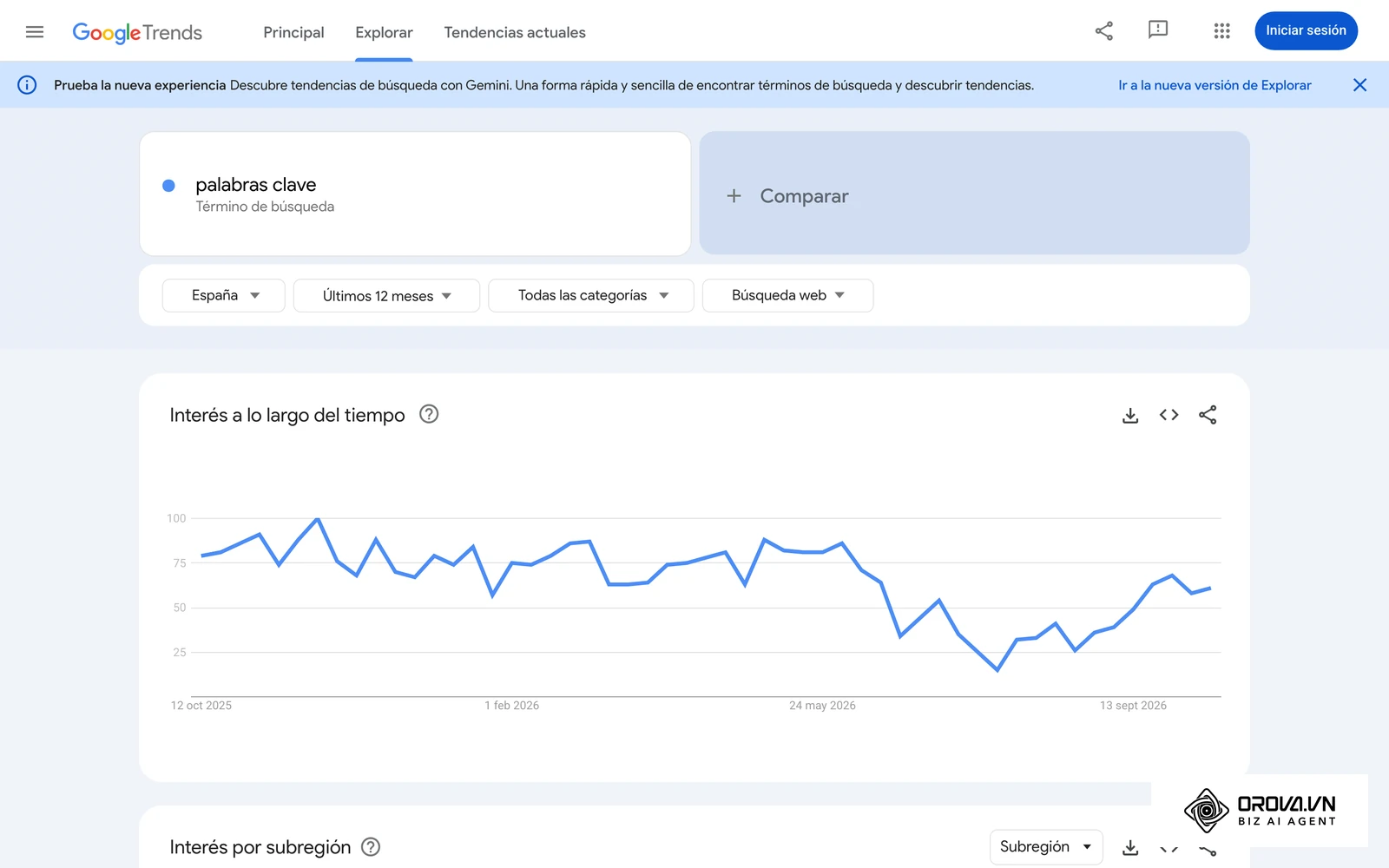Click the blue dot next to palabras clave
The image size is (1389, 868).
[x=169, y=186]
